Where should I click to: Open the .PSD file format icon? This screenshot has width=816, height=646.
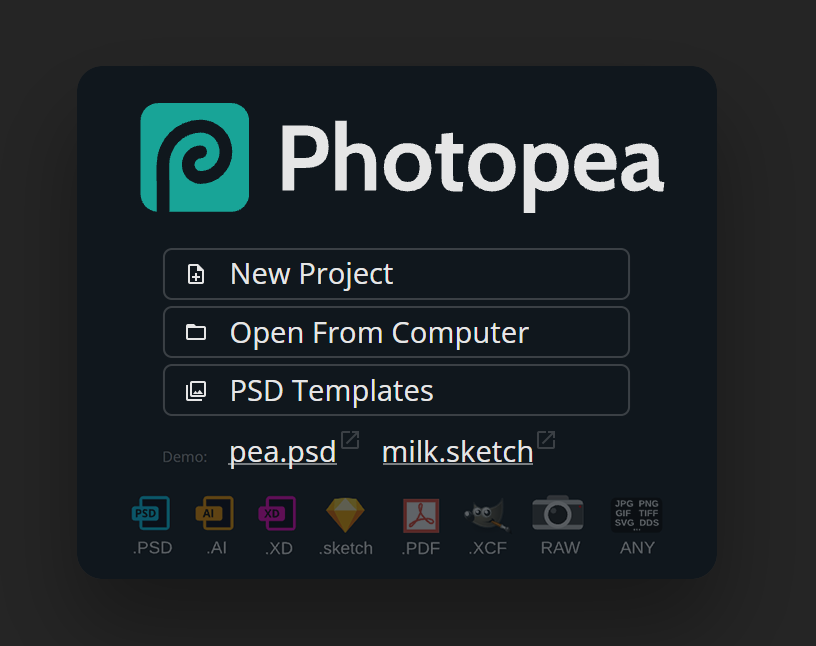(151, 514)
